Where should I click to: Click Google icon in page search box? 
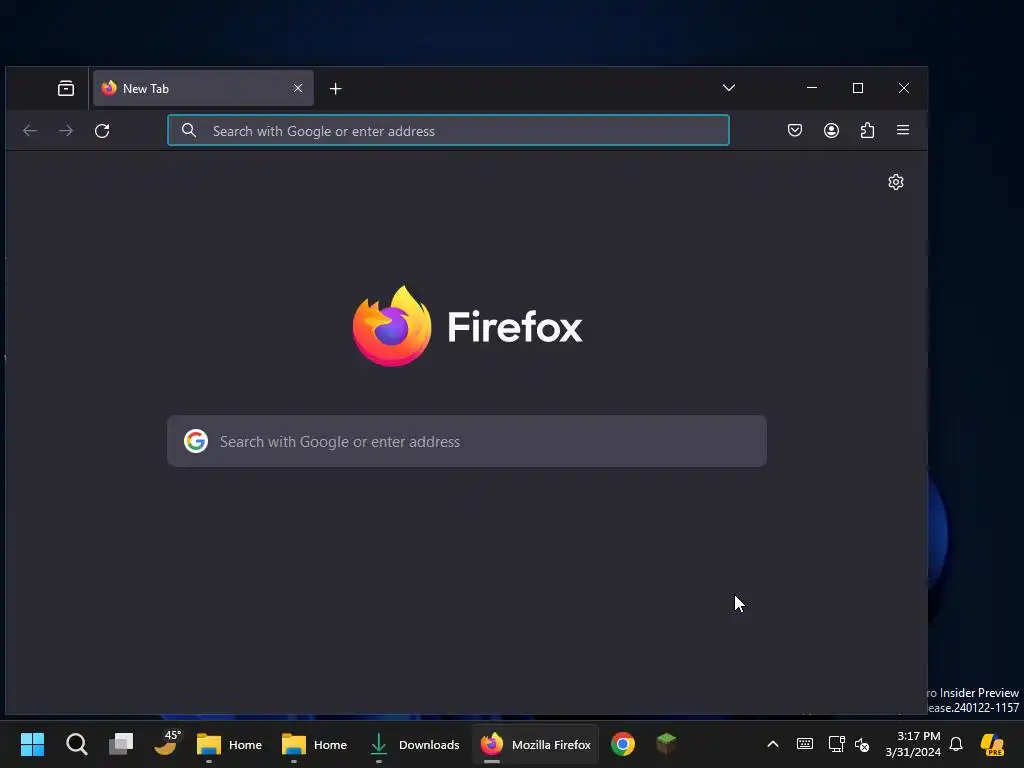(196, 441)
